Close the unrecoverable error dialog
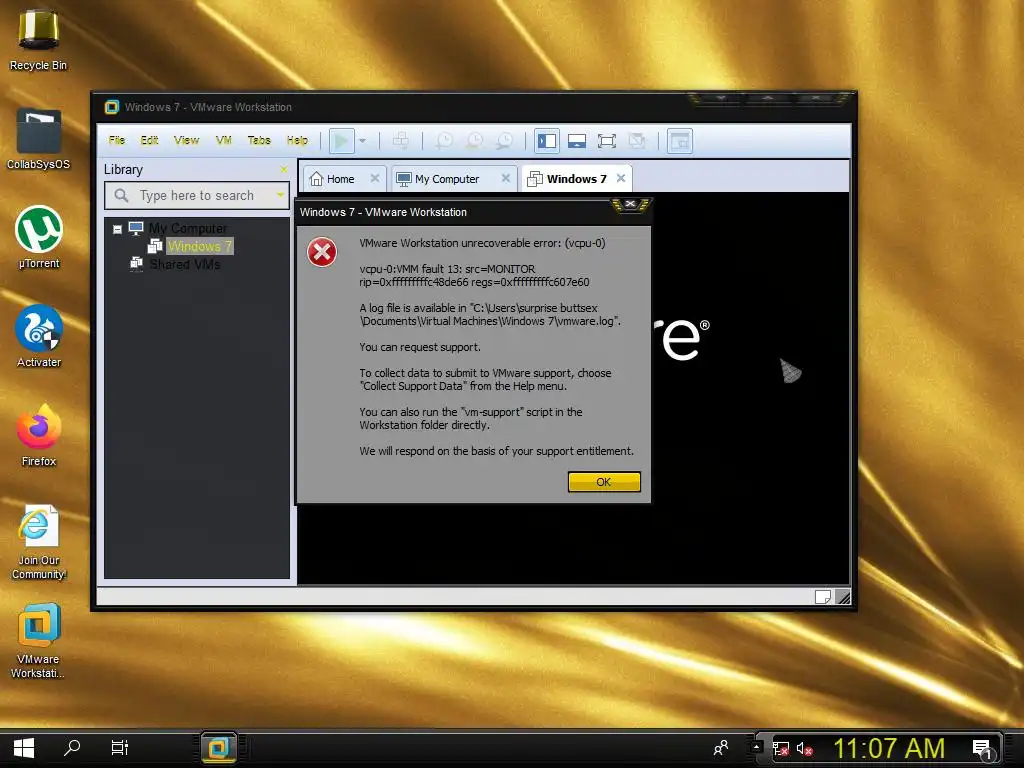Image resolution: width=1024 pixels, height=768 pixels. coord(630,204)
